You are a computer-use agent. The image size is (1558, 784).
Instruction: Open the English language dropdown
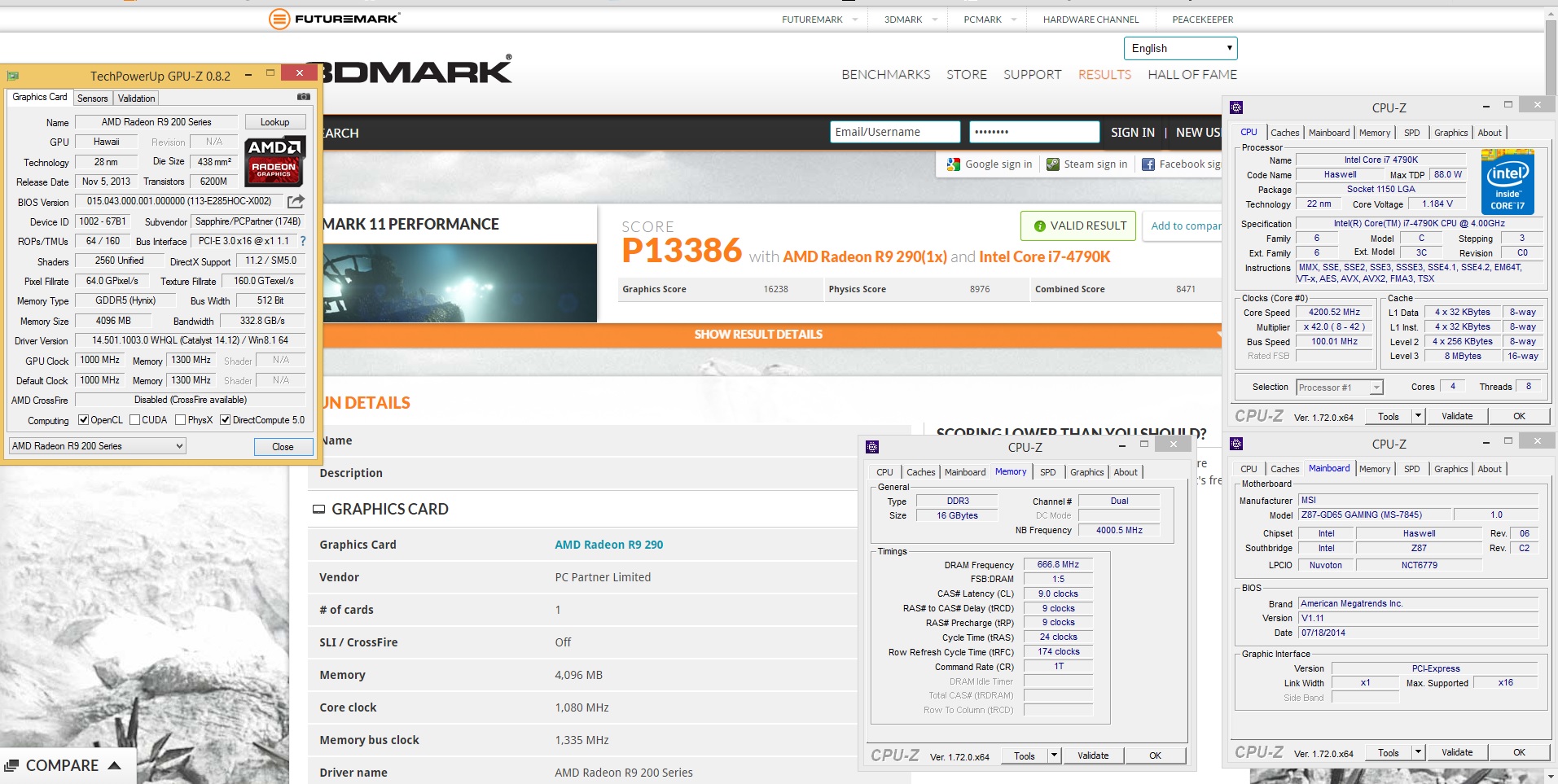click(1181, 48)
